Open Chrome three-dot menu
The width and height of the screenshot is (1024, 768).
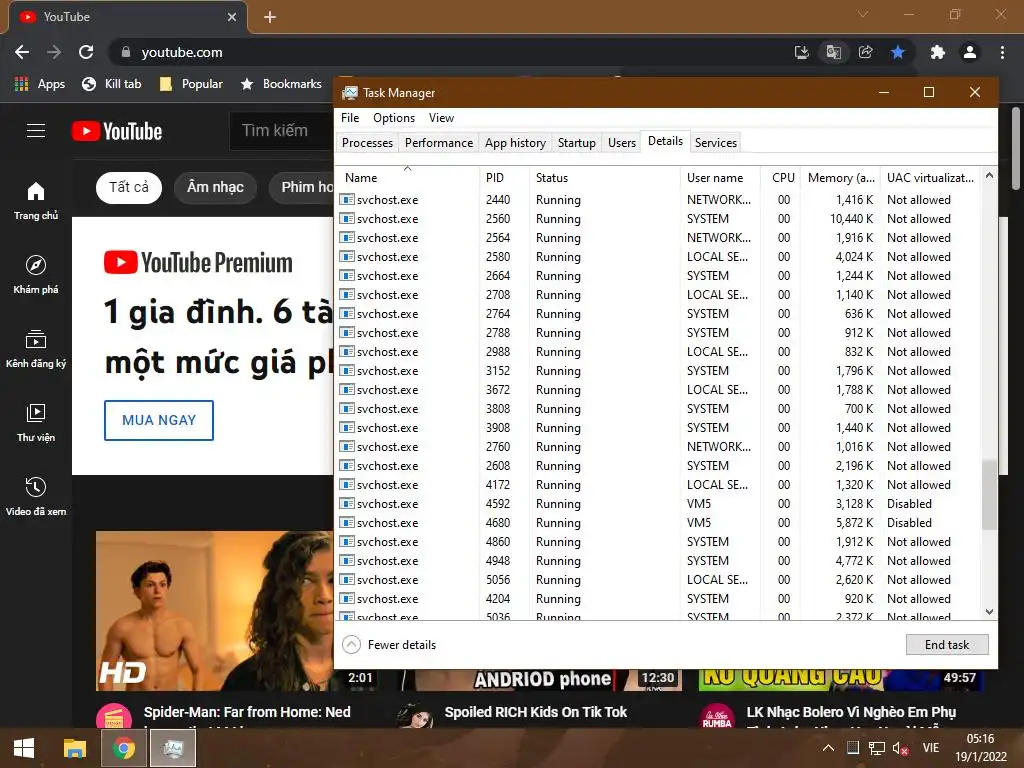(1002, 52)
